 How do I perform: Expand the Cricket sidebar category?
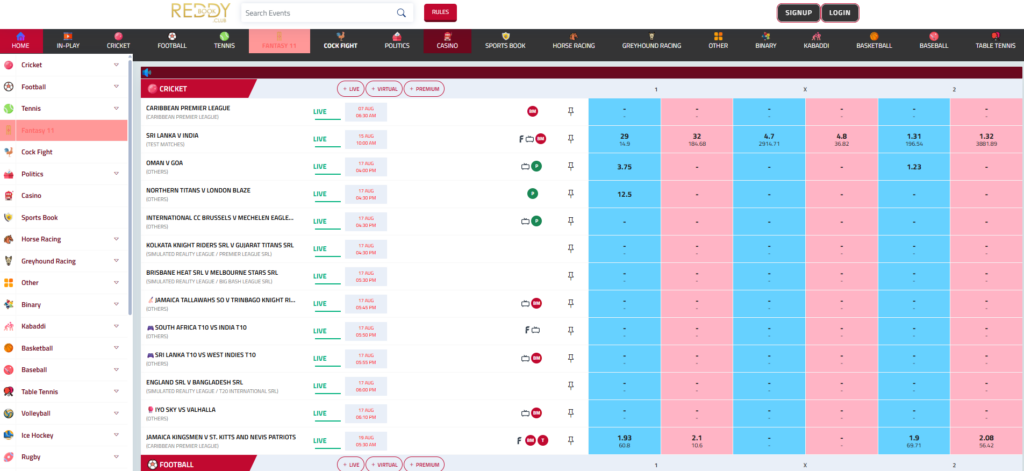(x=116, y=65)
